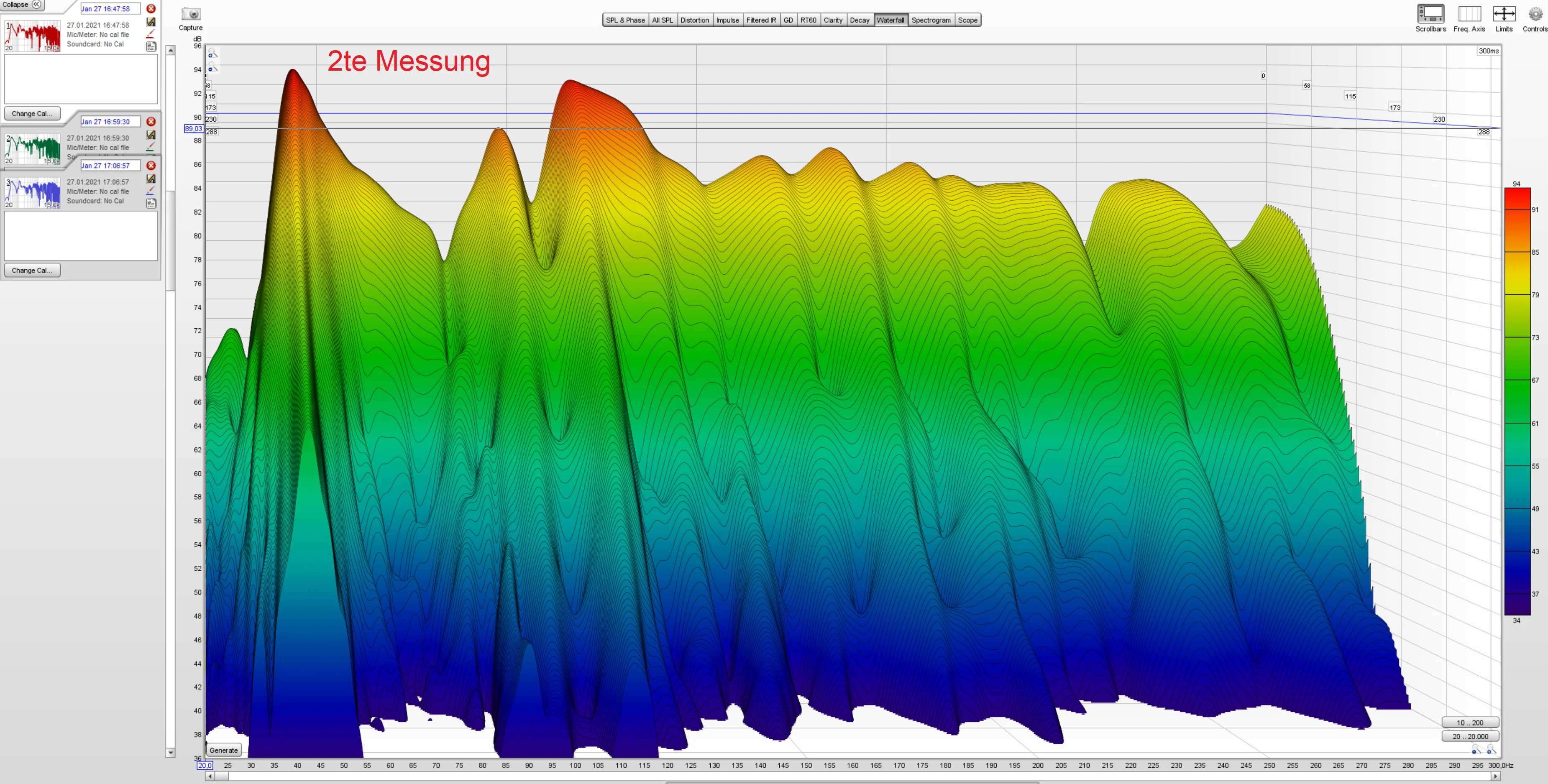Zoom in horizontally with the bottom-right magnifier
Screen dimensions: 1548x784
1491,750
